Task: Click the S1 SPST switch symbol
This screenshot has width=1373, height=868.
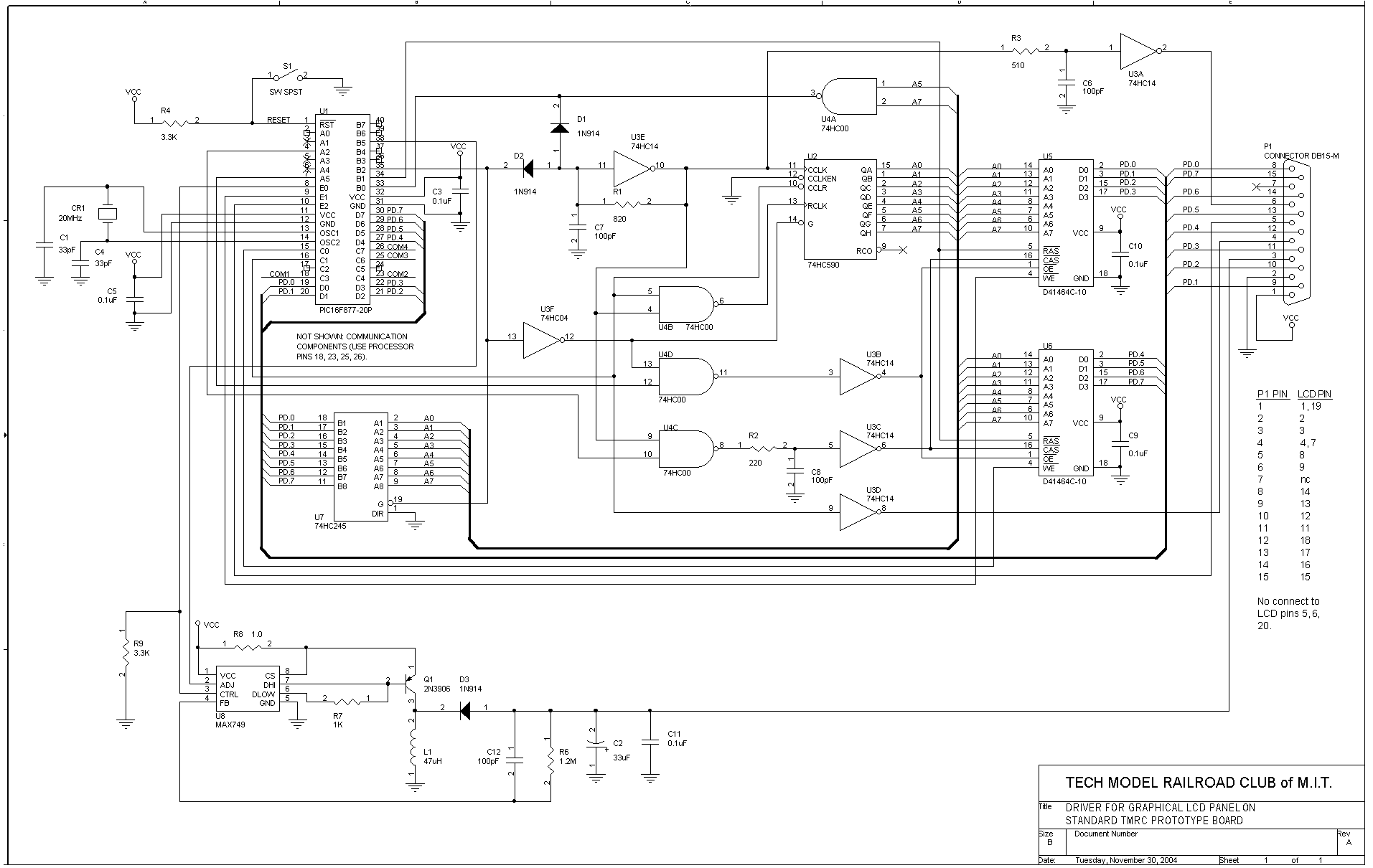Action: pos(289,74)
